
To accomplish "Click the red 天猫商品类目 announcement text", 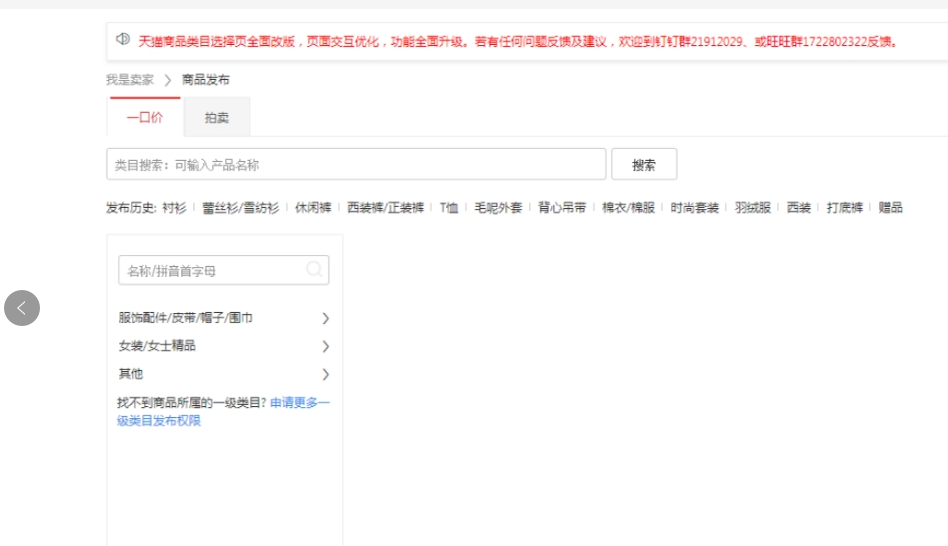I will 519,42.
